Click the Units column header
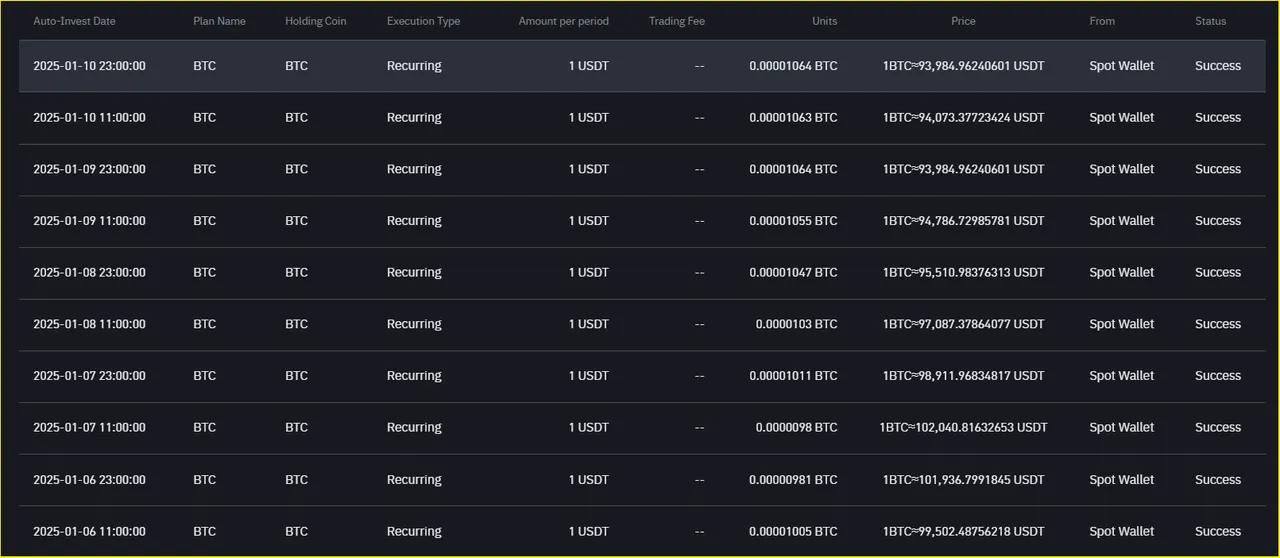Screen dimensions: 1280x558 (x=825, y=21)
